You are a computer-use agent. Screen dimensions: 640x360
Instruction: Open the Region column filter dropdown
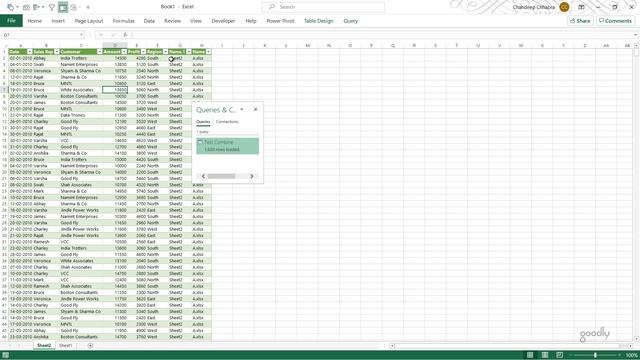tap(165, 52)
